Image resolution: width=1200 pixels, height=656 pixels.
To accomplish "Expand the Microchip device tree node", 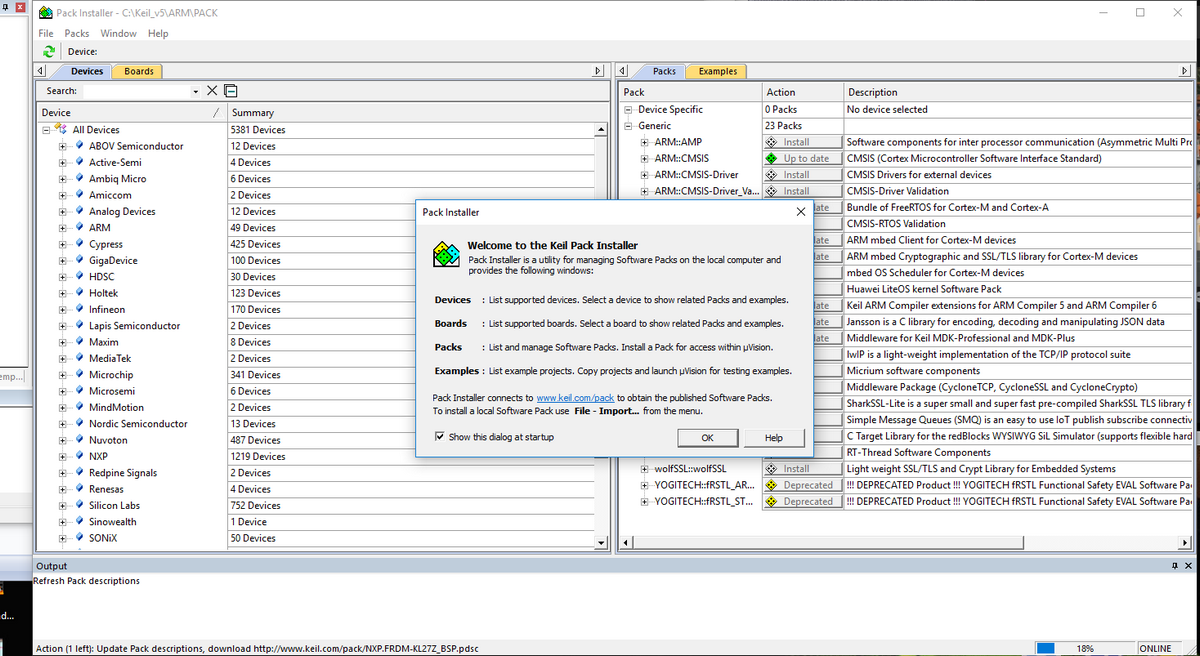I will (x=62, y=375).
